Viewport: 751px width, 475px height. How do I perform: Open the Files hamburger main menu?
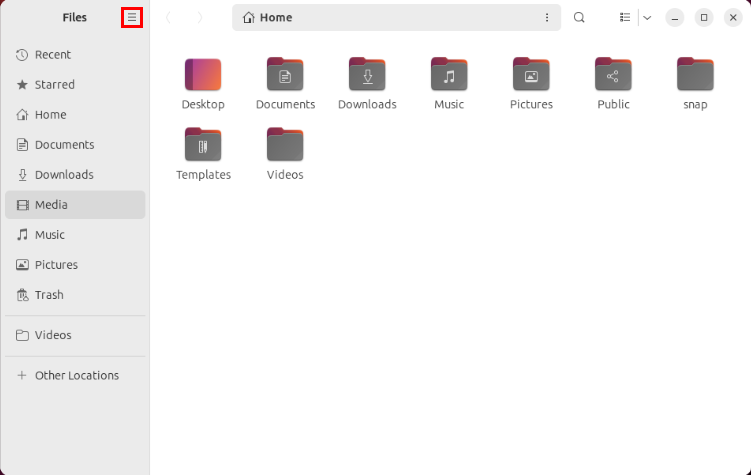coord(131,17)
